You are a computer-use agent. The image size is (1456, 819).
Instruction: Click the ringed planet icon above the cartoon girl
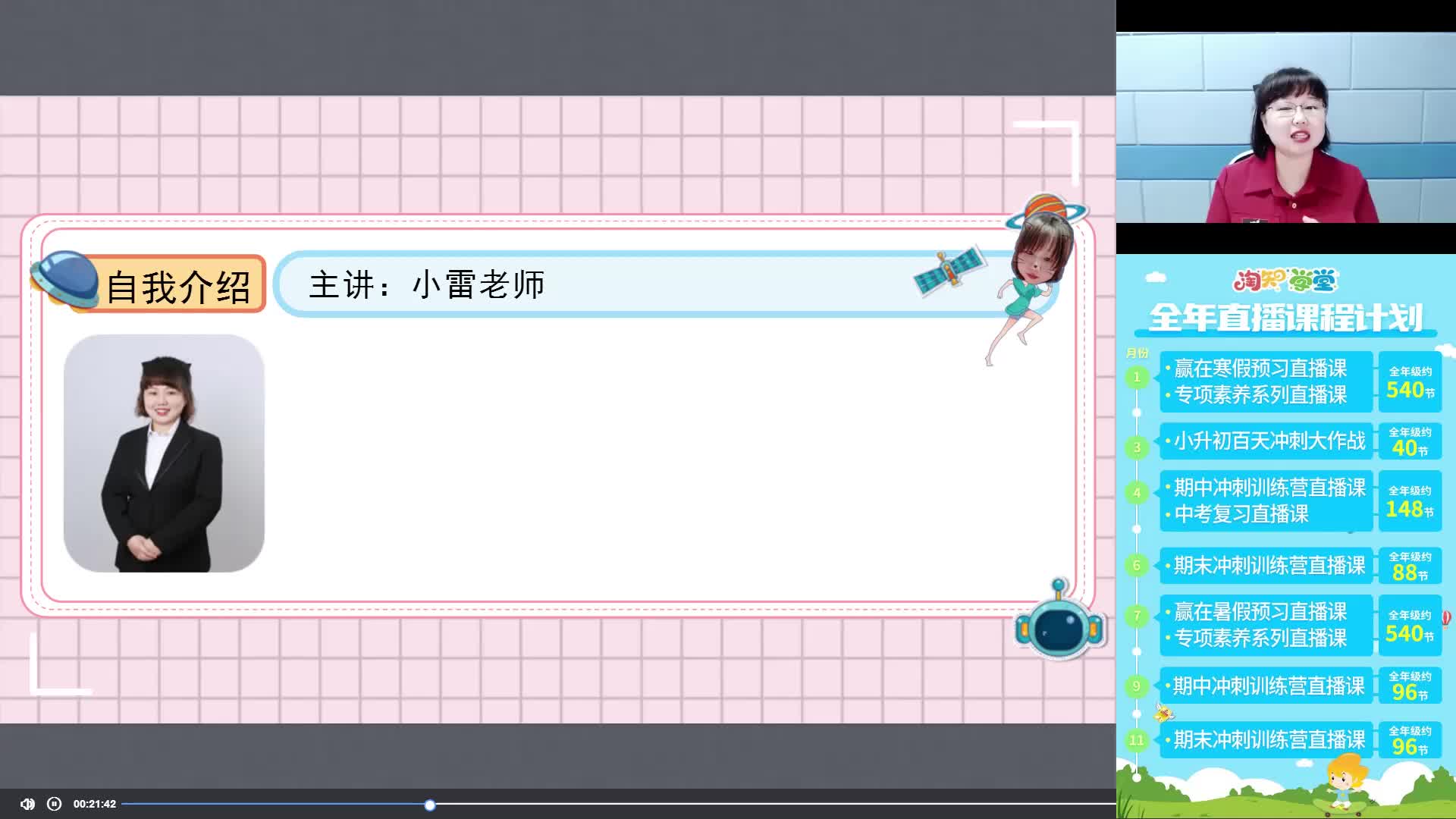[x=1047, y=209]
